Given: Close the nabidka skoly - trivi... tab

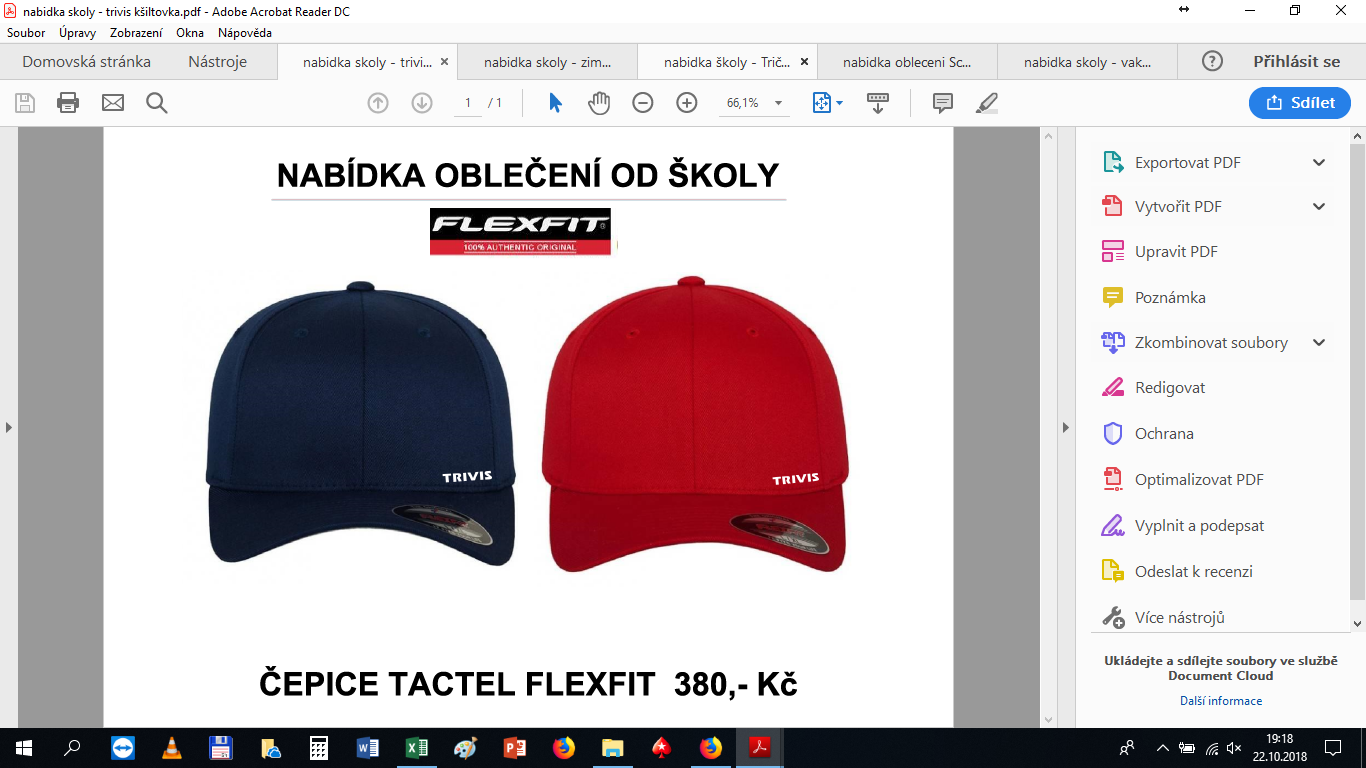Looking at the screenshot, I should 445,62.
